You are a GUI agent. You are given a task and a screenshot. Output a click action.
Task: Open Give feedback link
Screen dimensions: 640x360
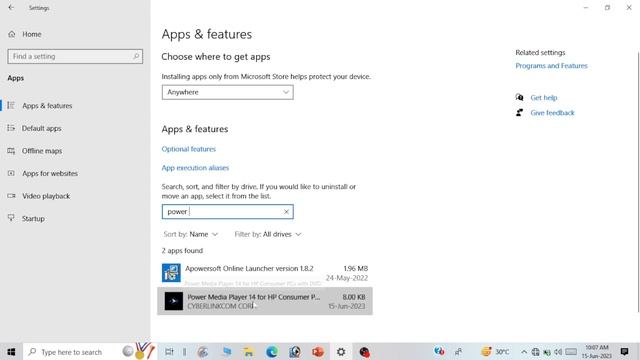click(552, 113)
